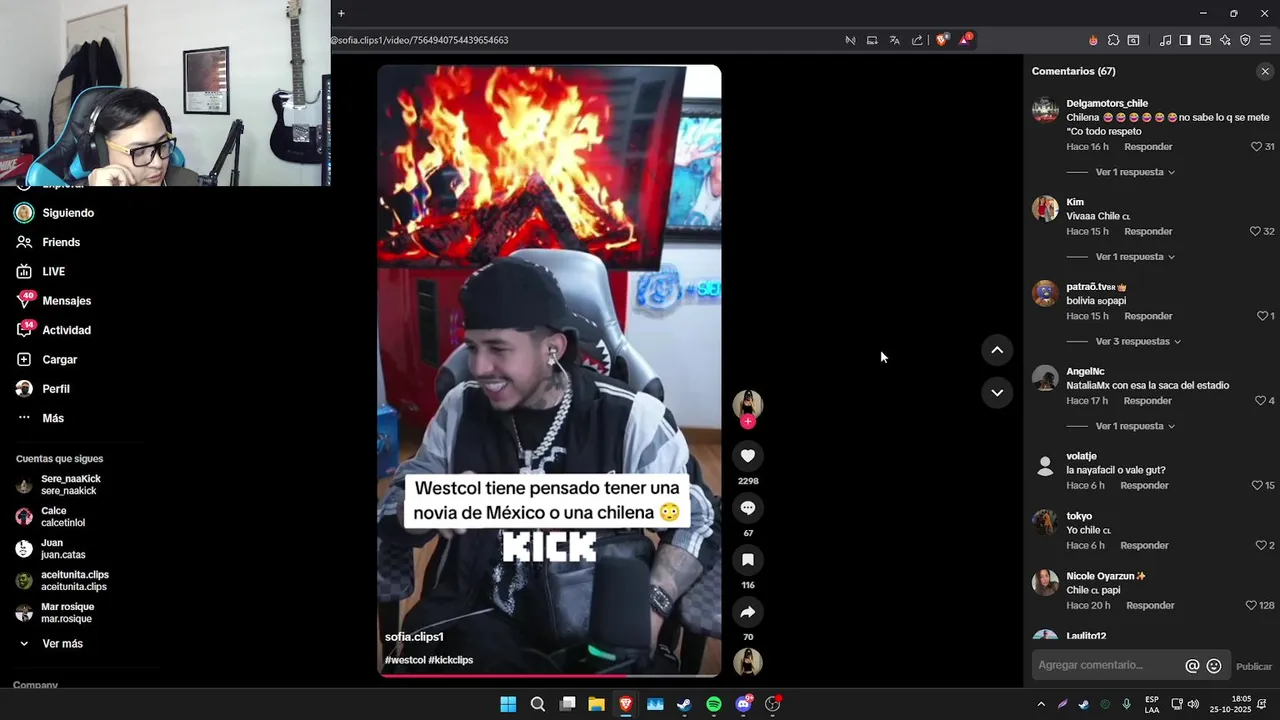
Task: Expand patrao.tv's 3 replies
Action: click(x=1138, y=342)
